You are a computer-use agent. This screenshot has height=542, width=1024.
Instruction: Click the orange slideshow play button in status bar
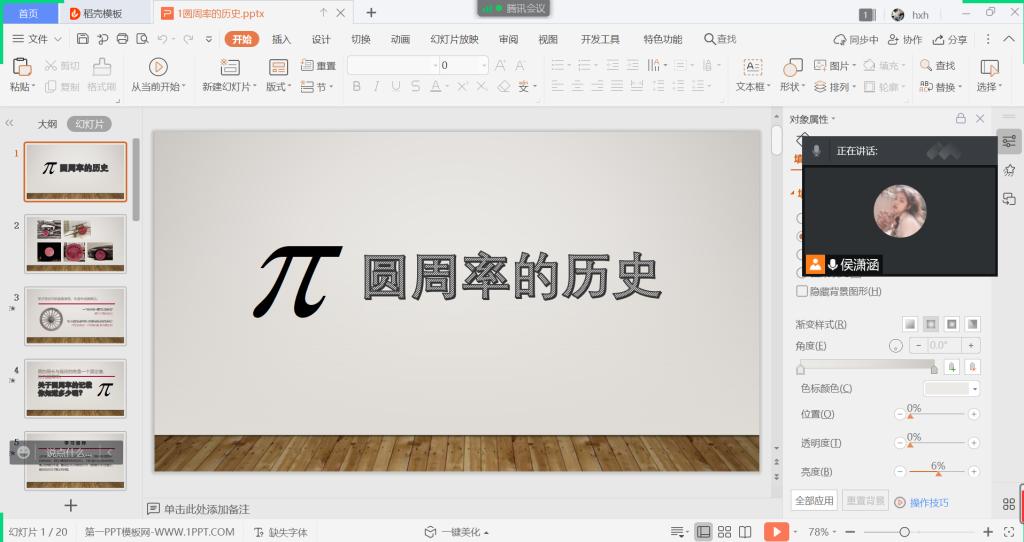pos(776,531)
